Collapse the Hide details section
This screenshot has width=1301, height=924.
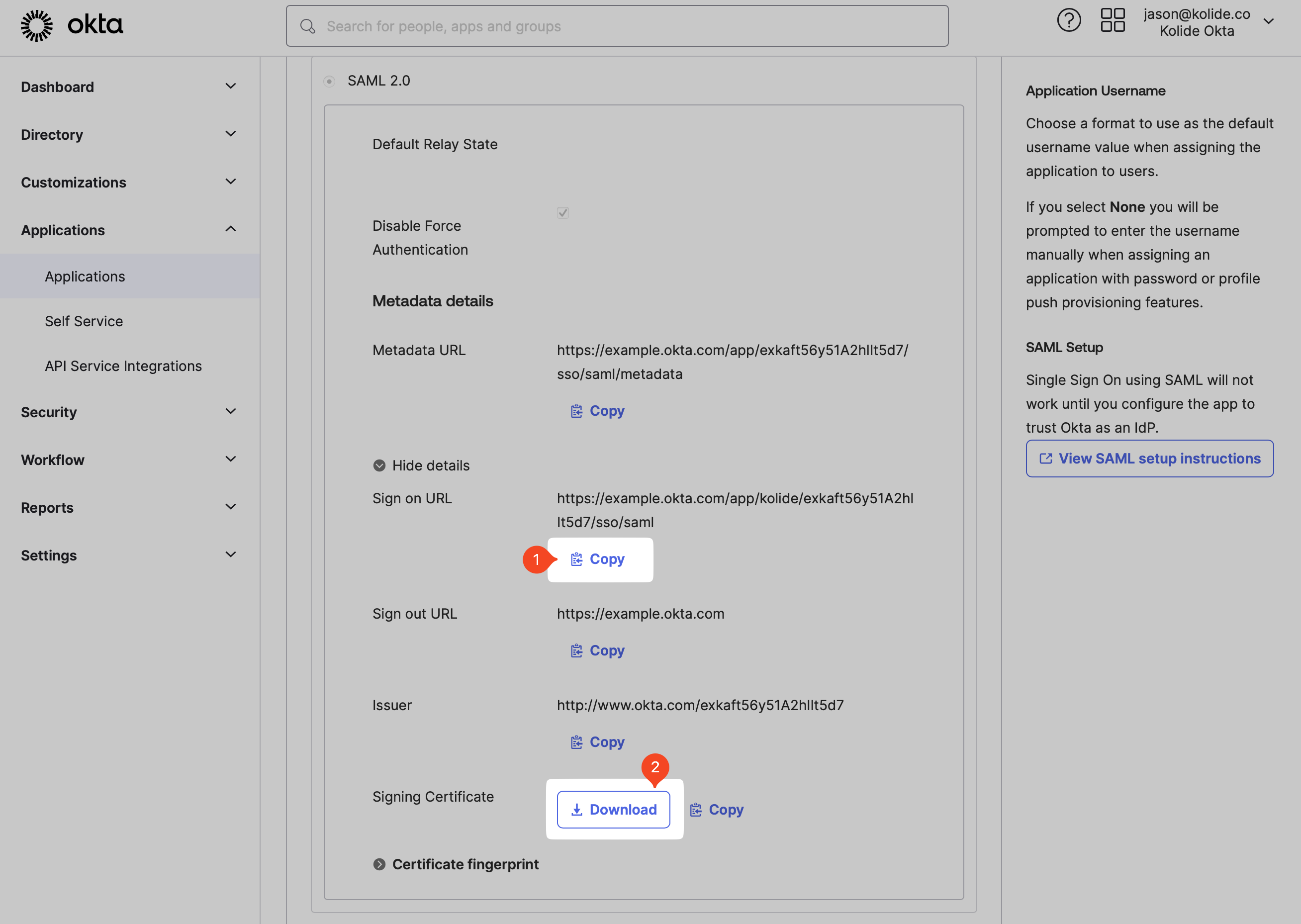(422, 465)
